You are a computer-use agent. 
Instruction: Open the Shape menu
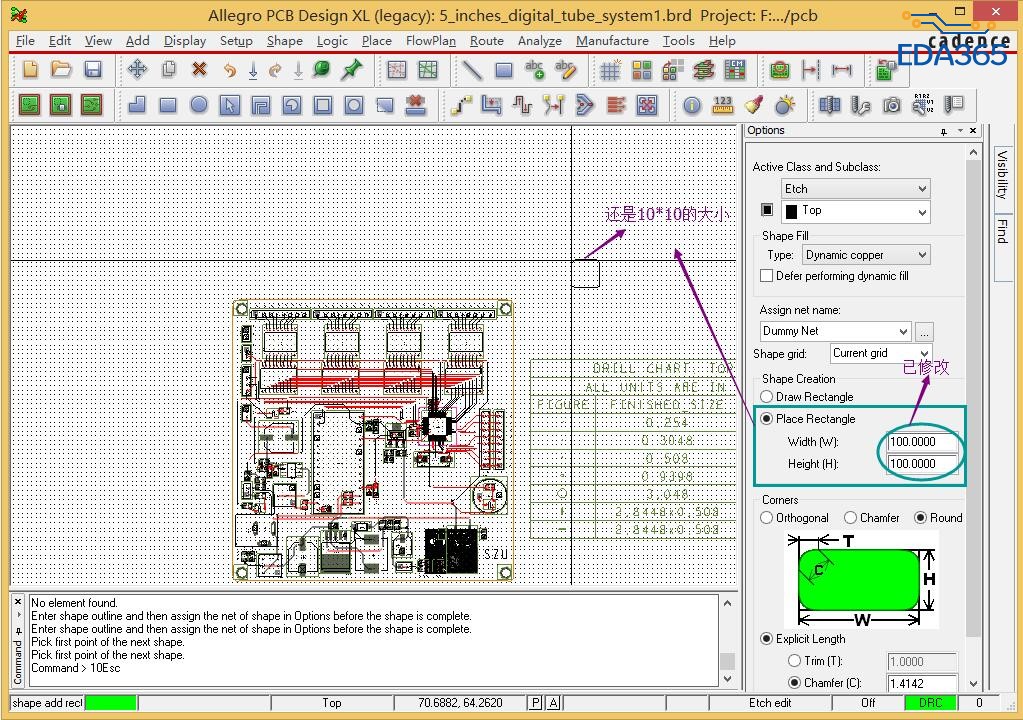click(x=284, y=41)
